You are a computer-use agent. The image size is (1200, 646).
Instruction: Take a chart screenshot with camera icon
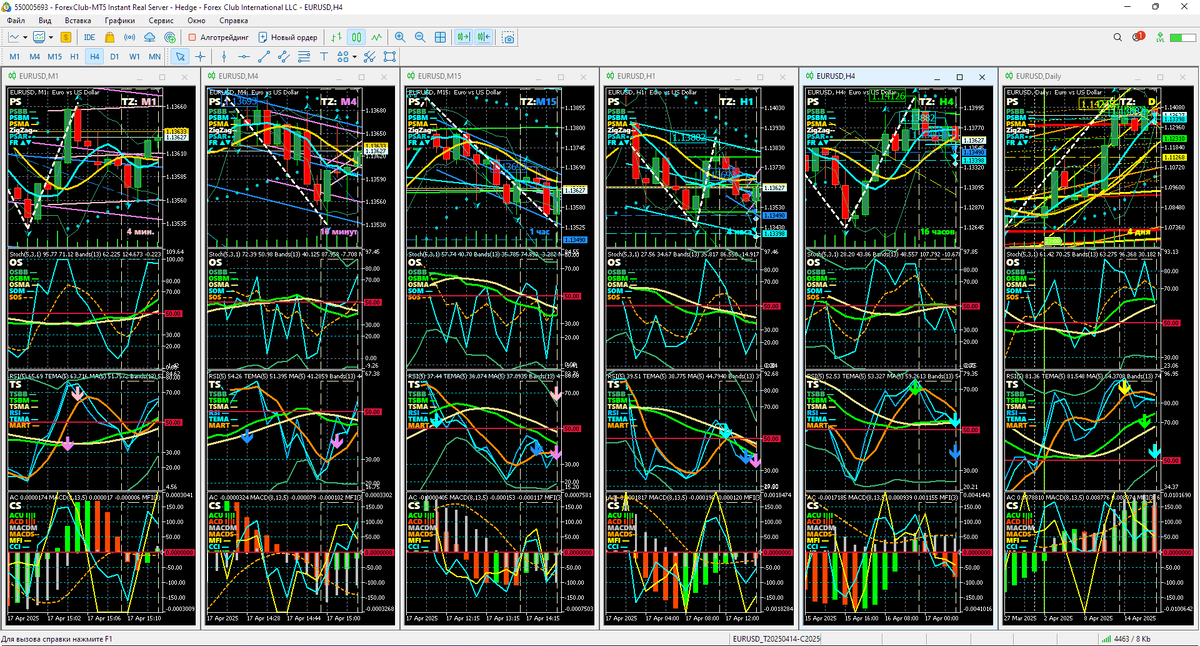(508, 37)
